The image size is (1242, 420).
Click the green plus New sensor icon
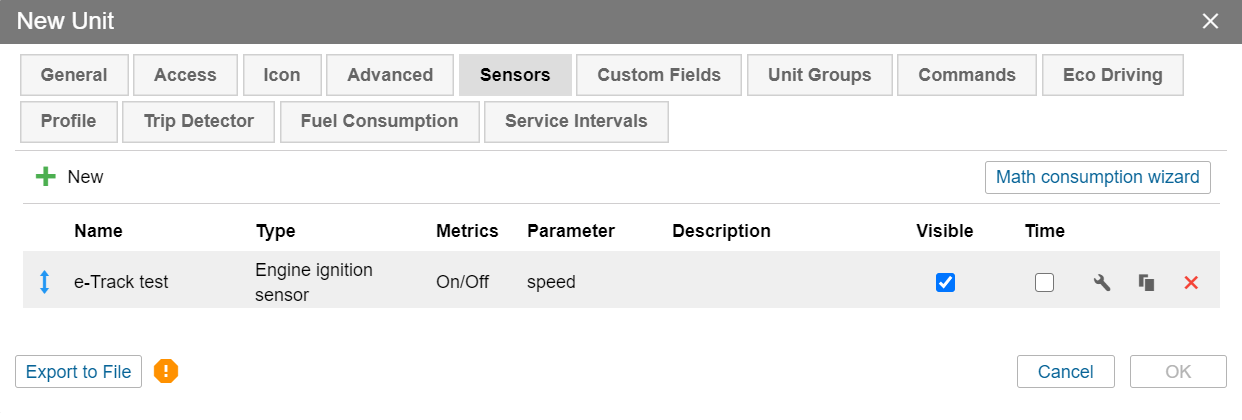click(x=46, y=177)
